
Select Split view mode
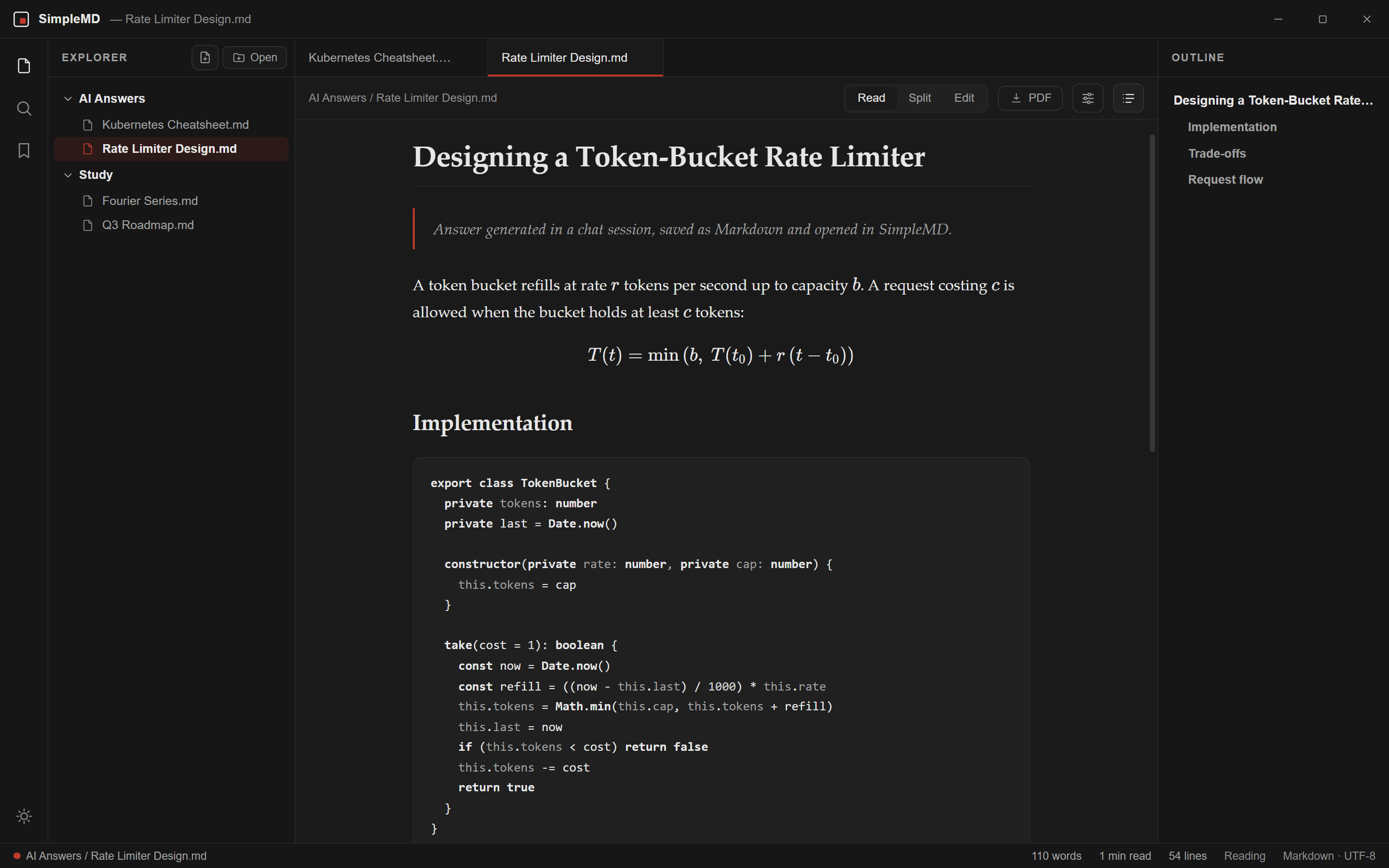coord(920,98)
